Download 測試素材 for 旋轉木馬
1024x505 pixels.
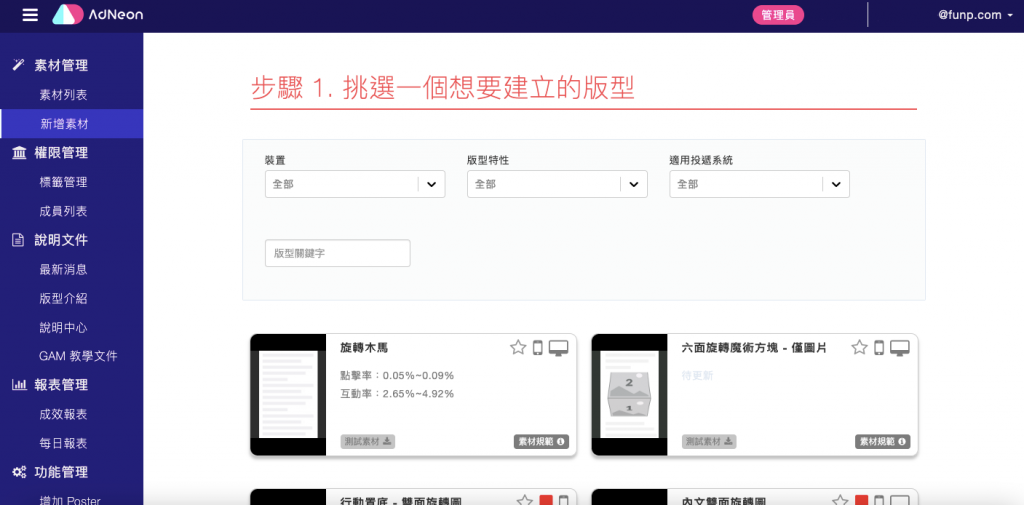point(368,441)
